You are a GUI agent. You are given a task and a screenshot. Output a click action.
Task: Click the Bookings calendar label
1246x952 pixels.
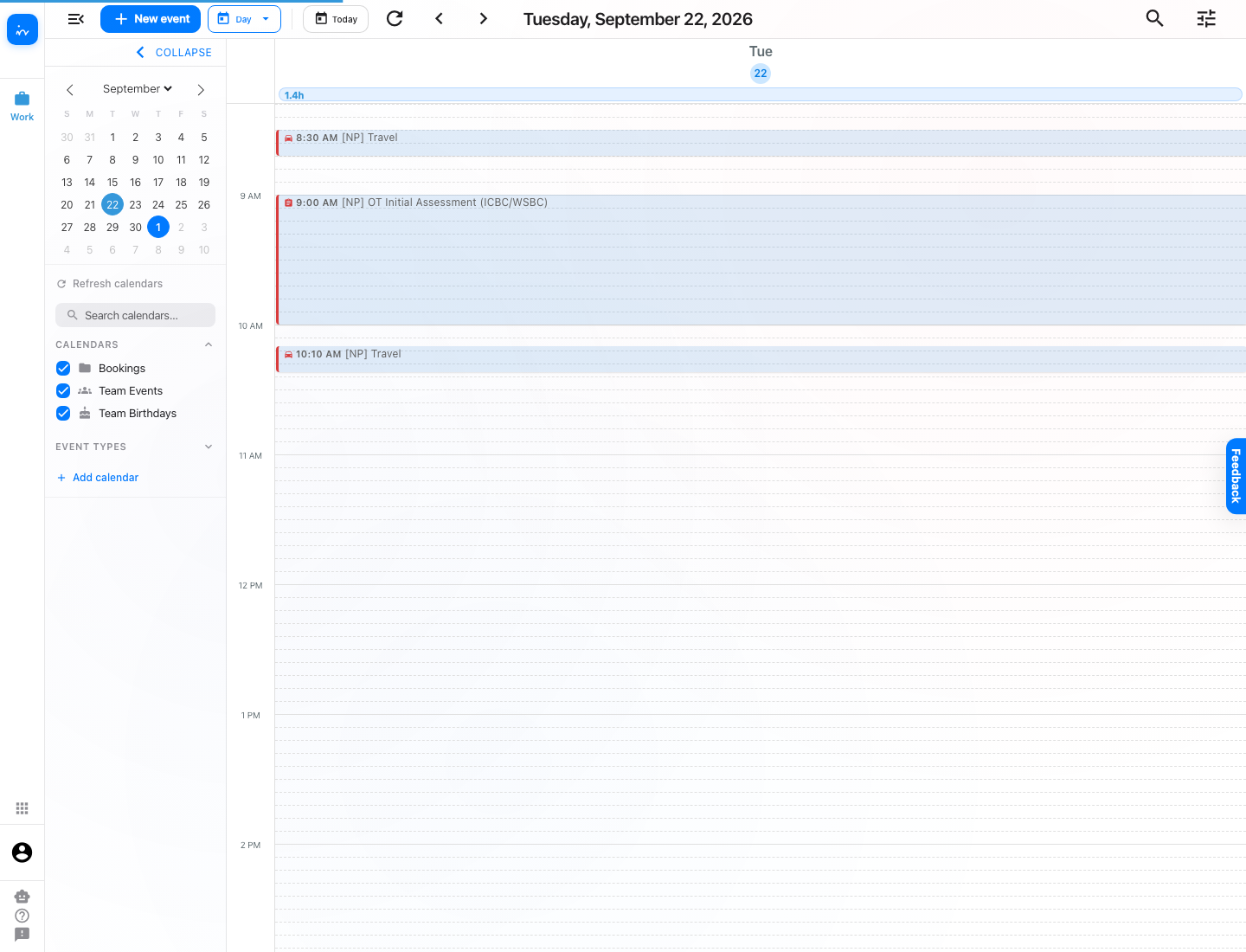[122, 369]
